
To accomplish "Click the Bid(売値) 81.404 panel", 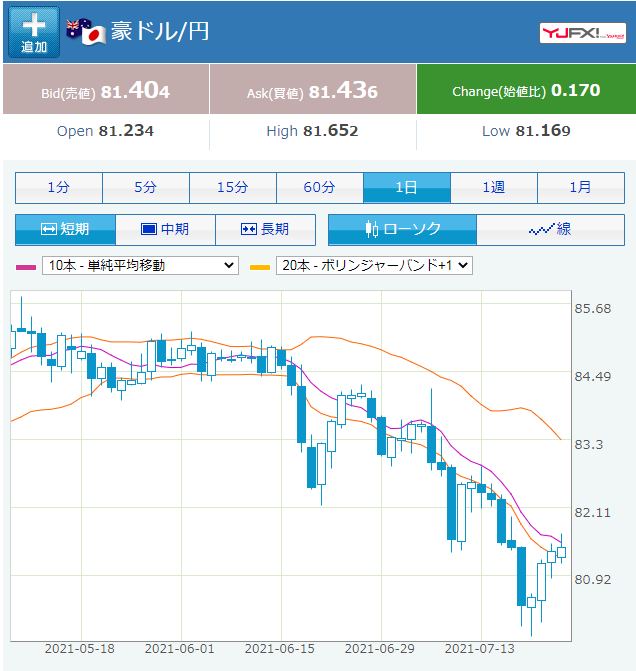I will pyautogui.click(x=106, y=89).
